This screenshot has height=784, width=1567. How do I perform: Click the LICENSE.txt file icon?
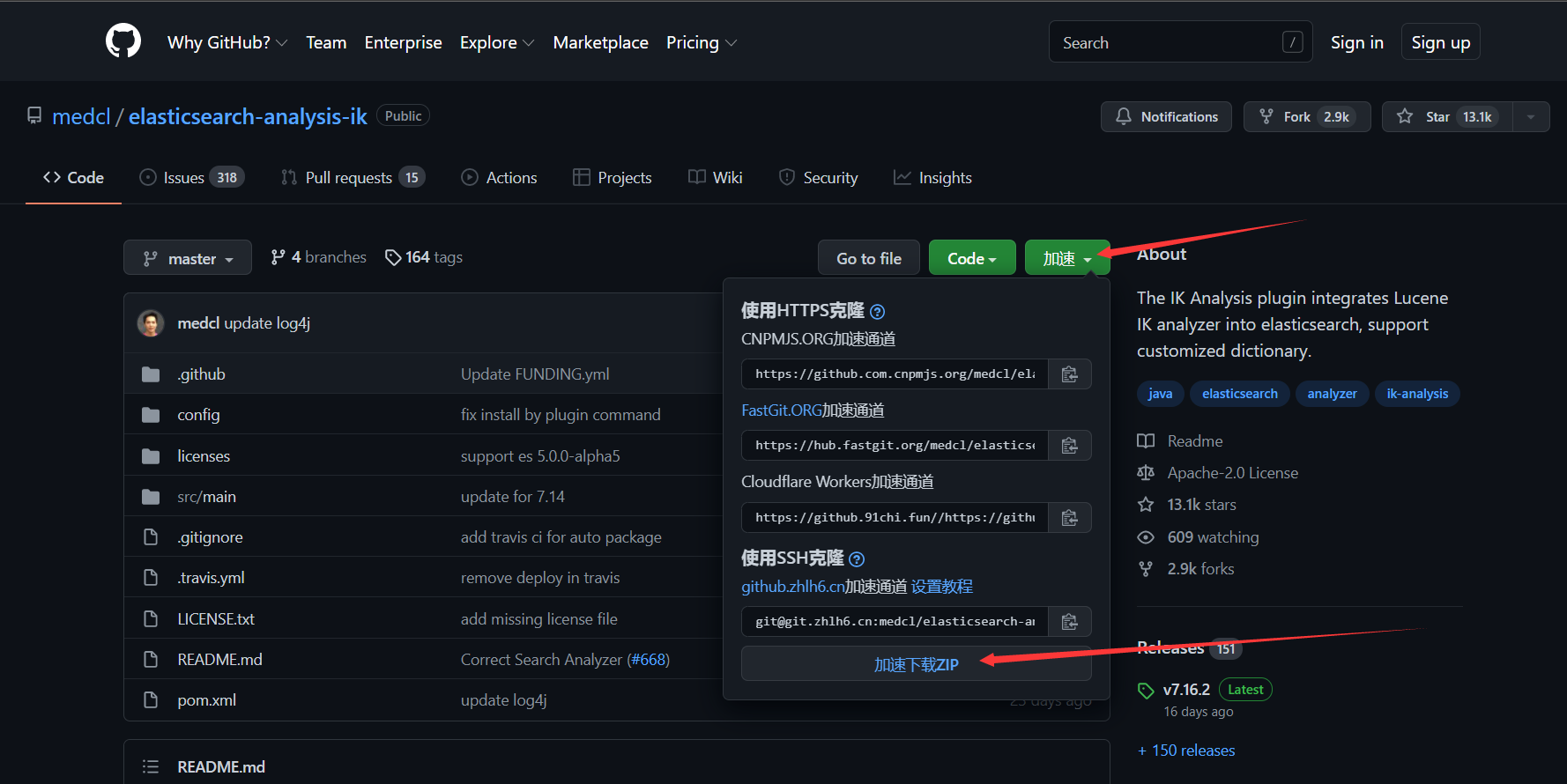tap(151, 619)
